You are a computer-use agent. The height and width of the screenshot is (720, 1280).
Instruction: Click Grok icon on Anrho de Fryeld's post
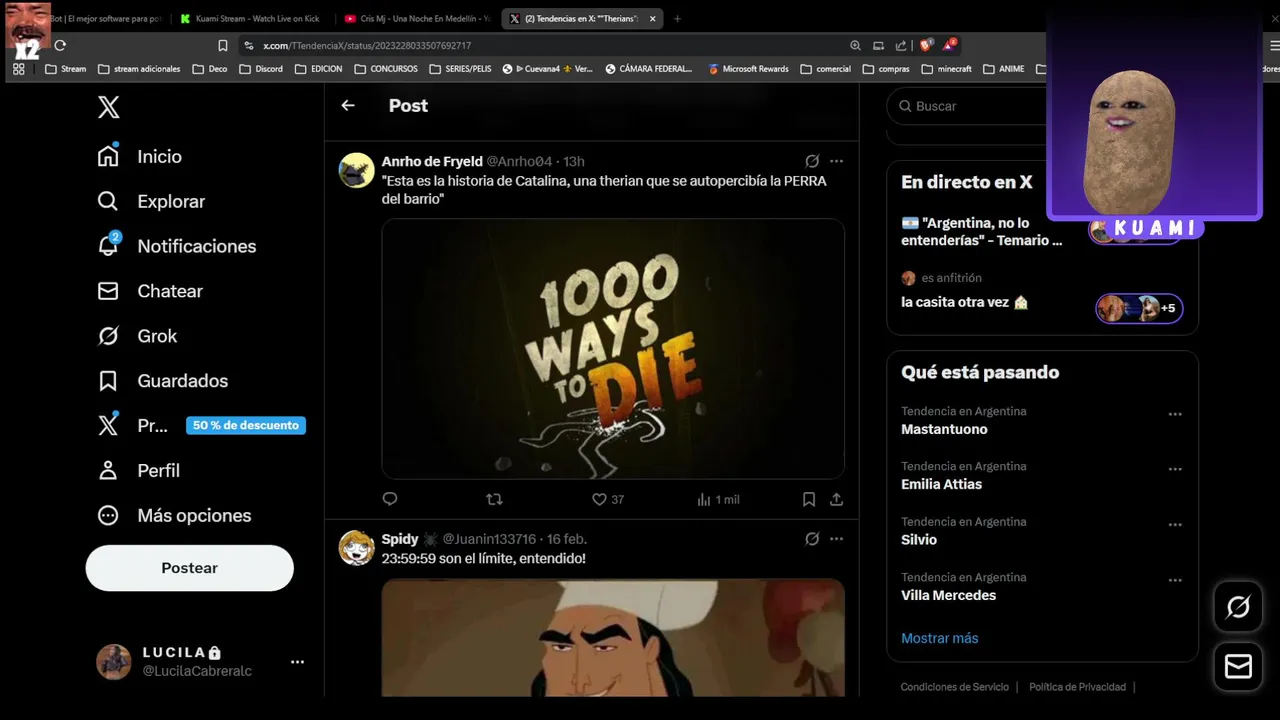coord(812,161)
